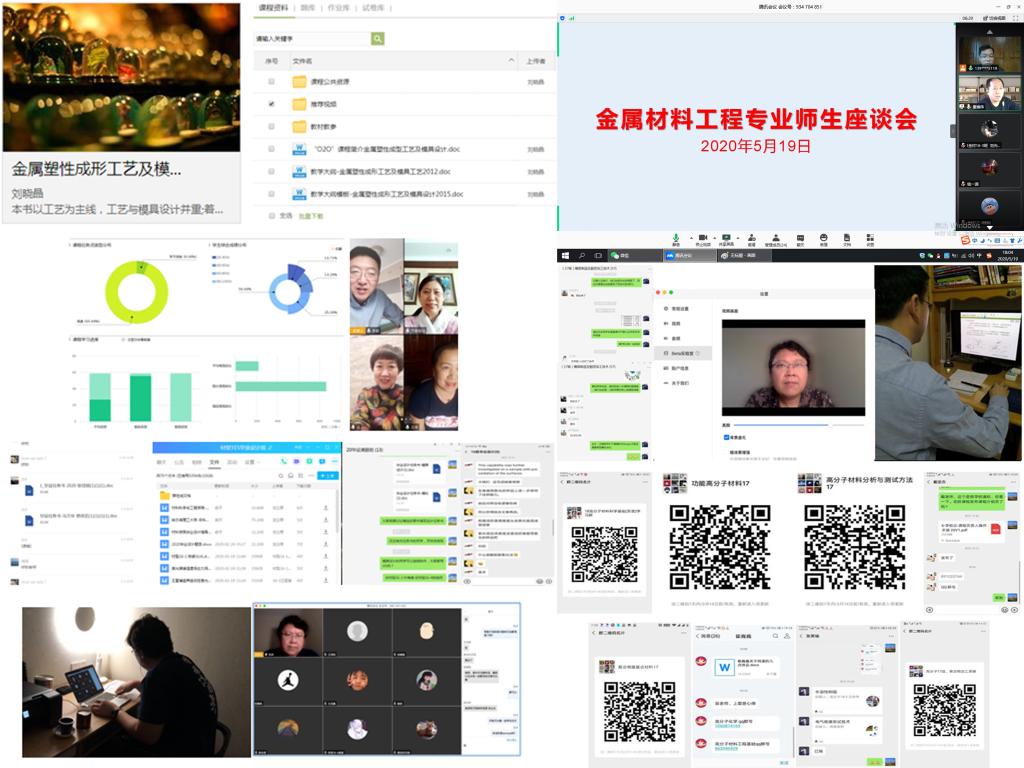Click the participant strip up arrow

989,31
